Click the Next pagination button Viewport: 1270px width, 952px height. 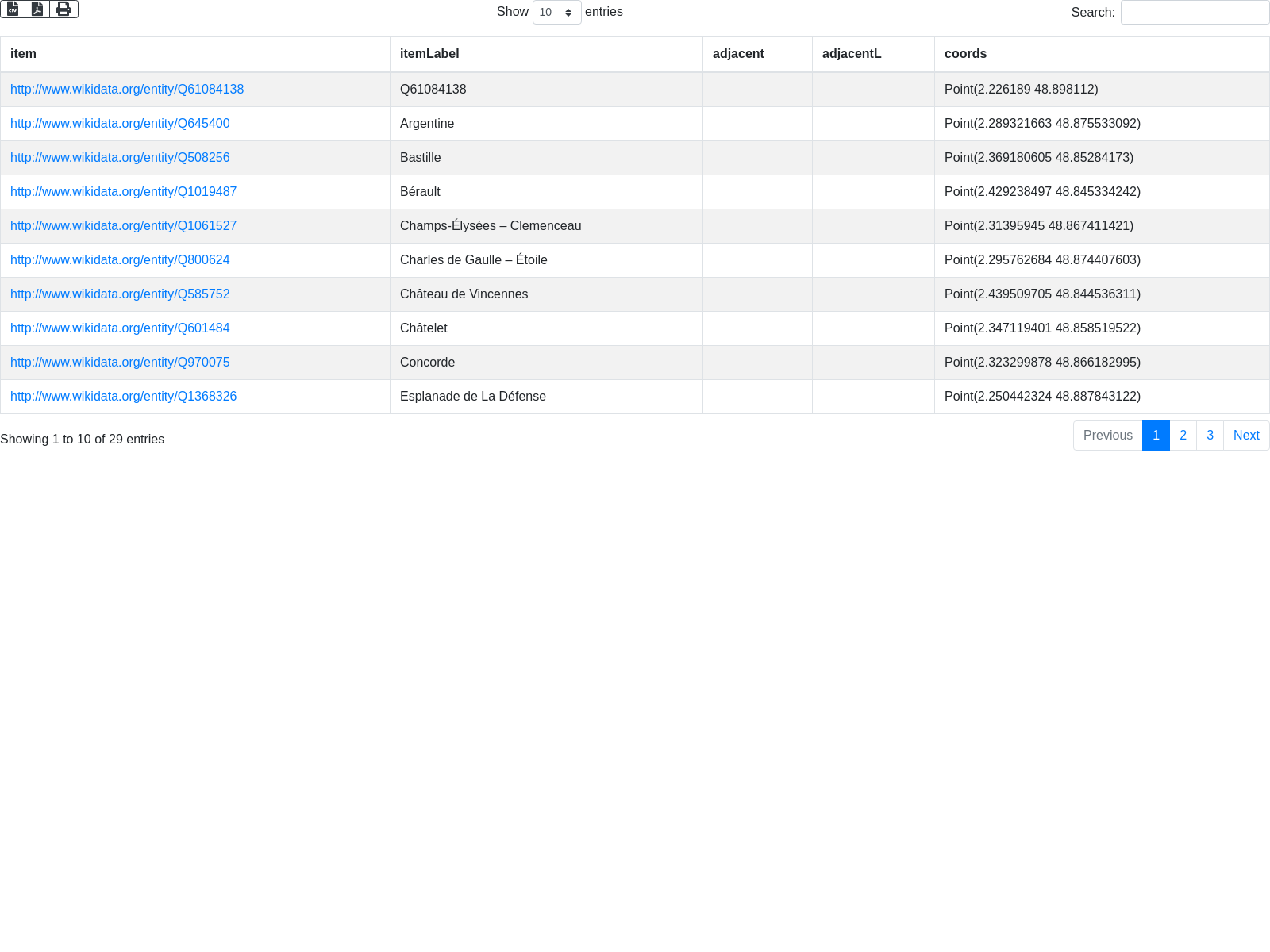(x=1246, y=436)
